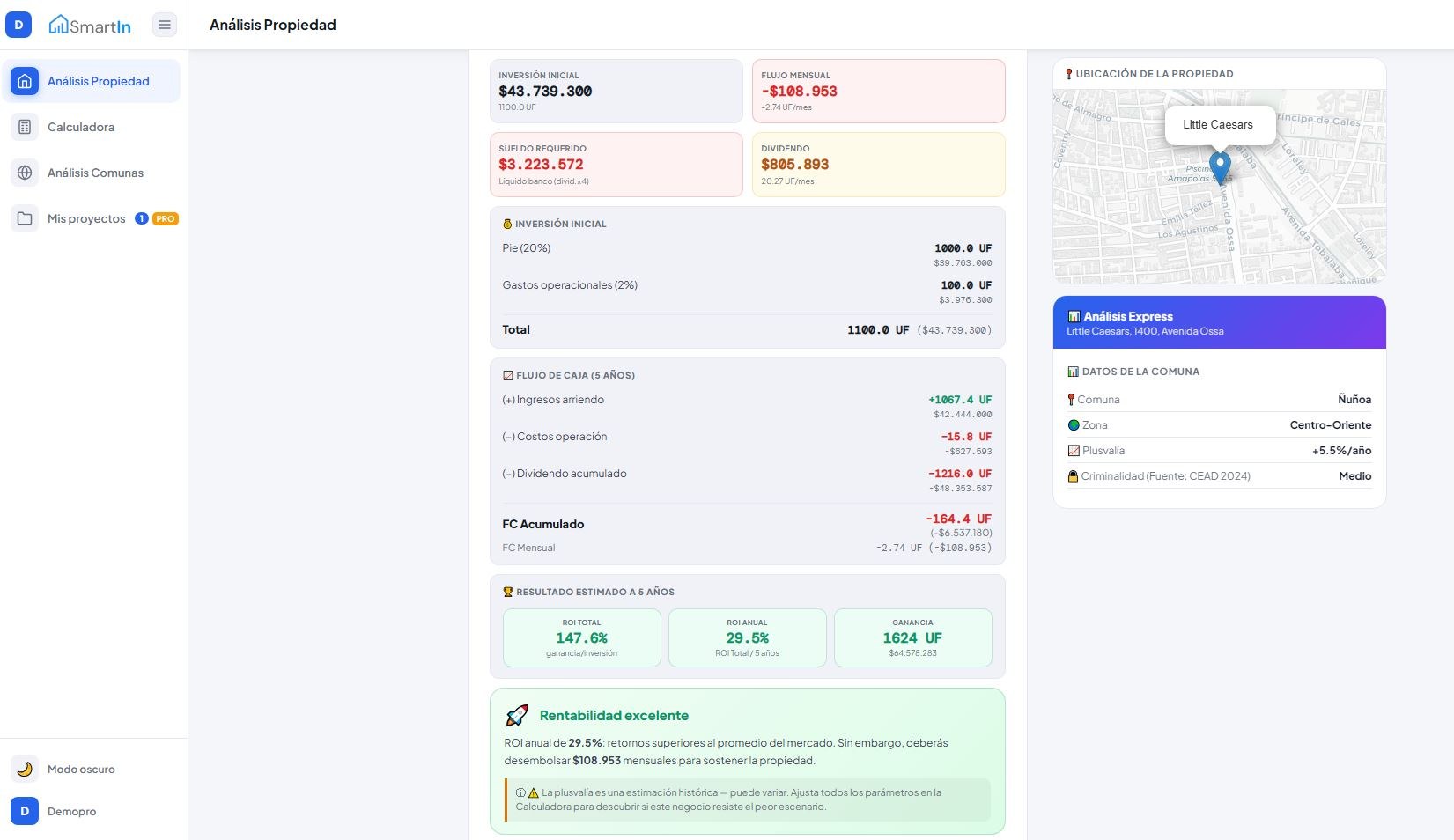Click the Ganancia 1624 UF card
The height and width of the screenshot is (840, 1454).
point(913,637)
